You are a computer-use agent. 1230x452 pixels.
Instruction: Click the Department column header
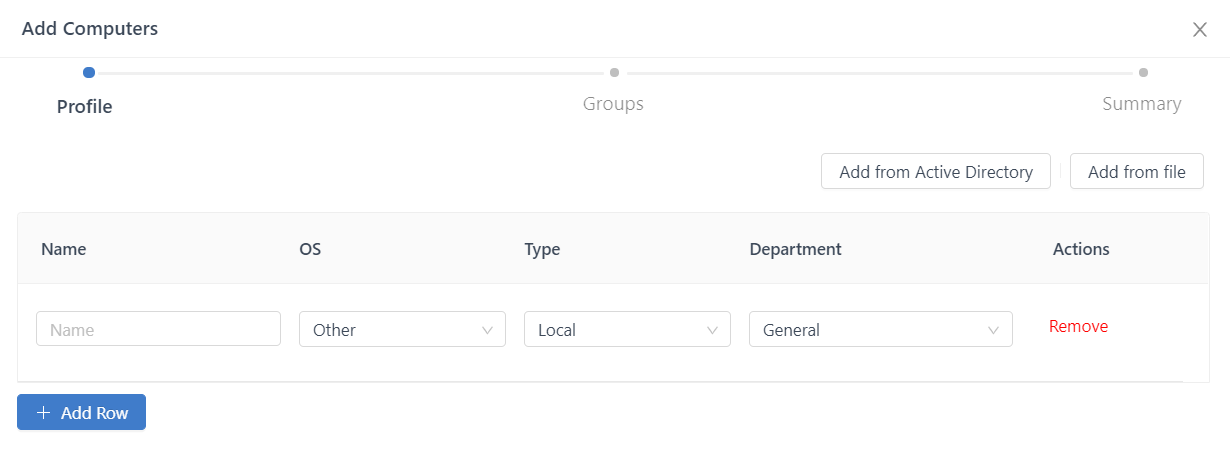(x=795, y=249)
